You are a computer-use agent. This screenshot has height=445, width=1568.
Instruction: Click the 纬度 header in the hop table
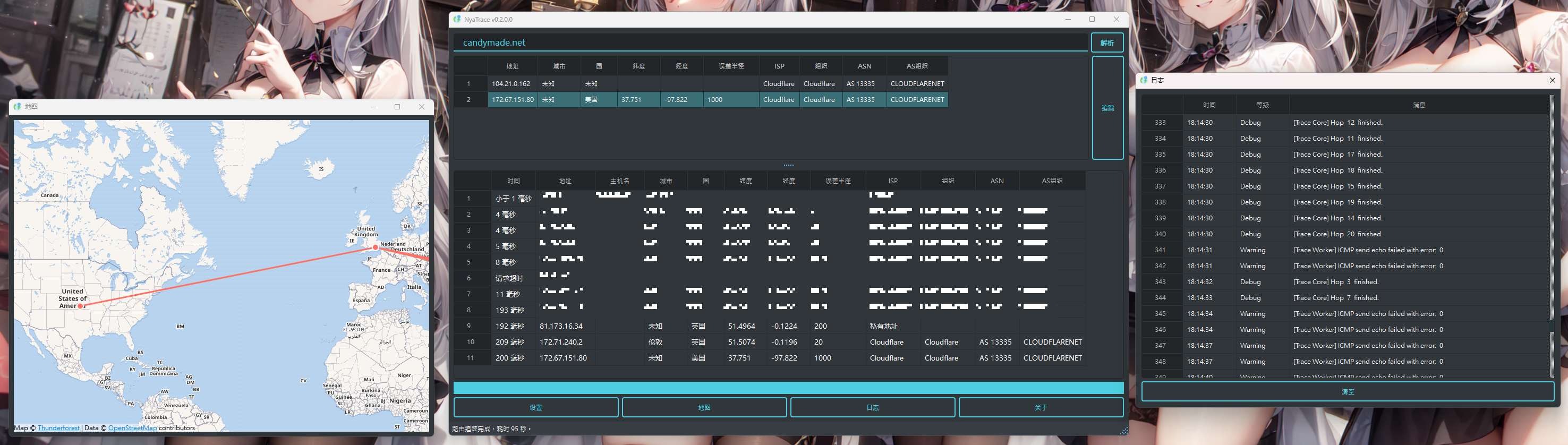746,181
